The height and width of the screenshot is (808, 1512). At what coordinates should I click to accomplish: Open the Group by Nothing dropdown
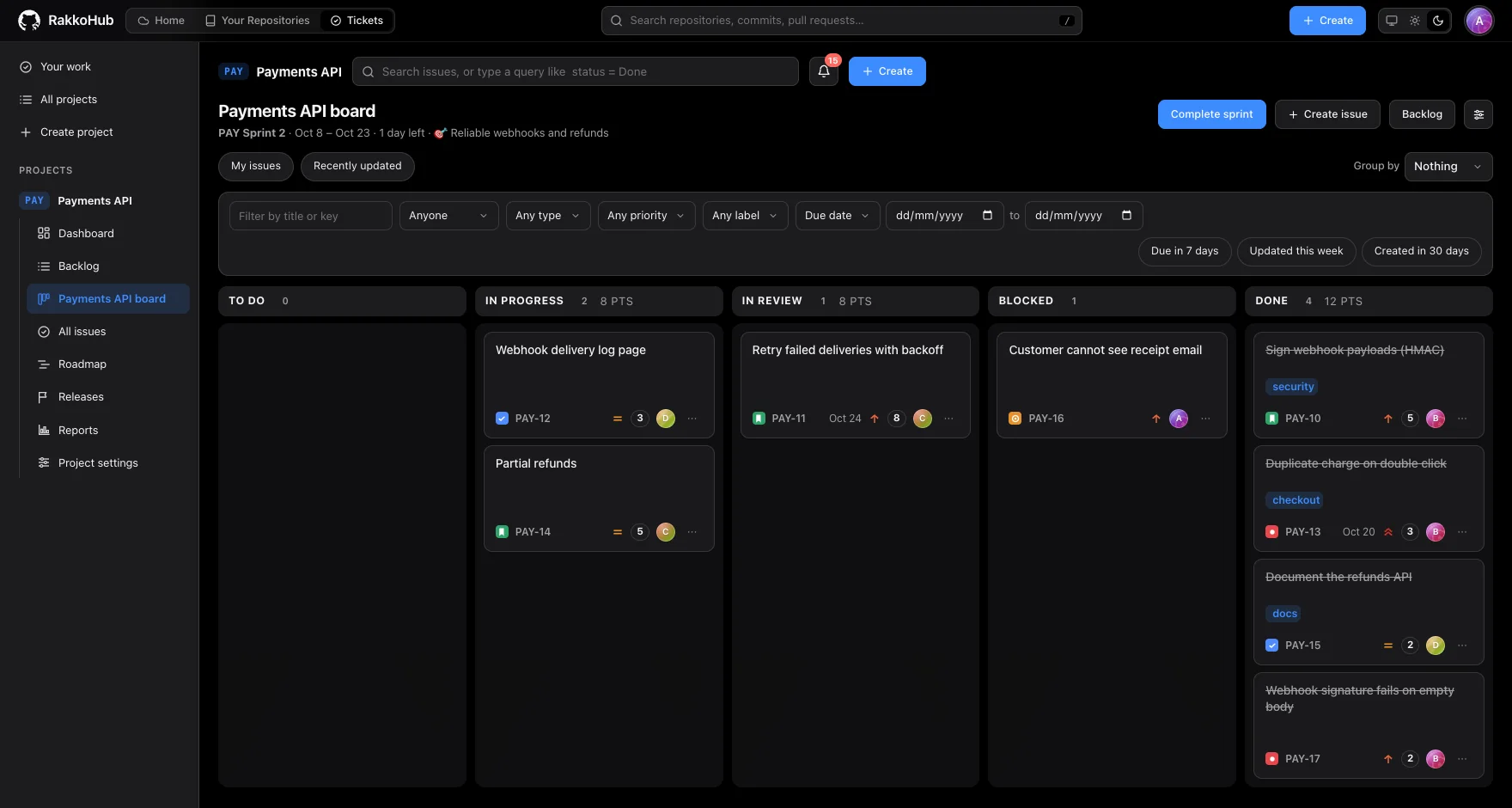(1448, 167)
